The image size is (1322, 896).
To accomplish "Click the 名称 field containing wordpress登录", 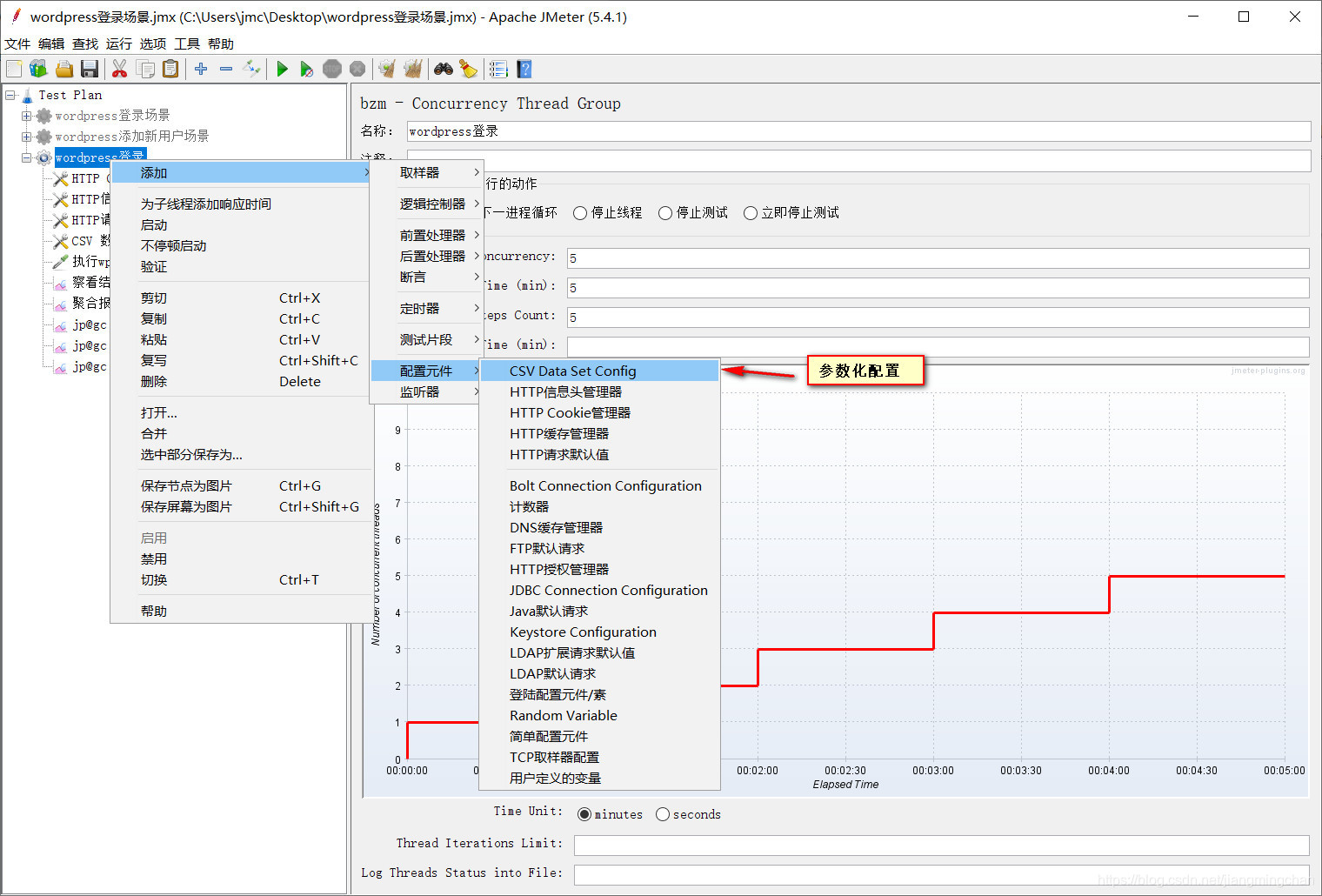I will click(858, 131).
